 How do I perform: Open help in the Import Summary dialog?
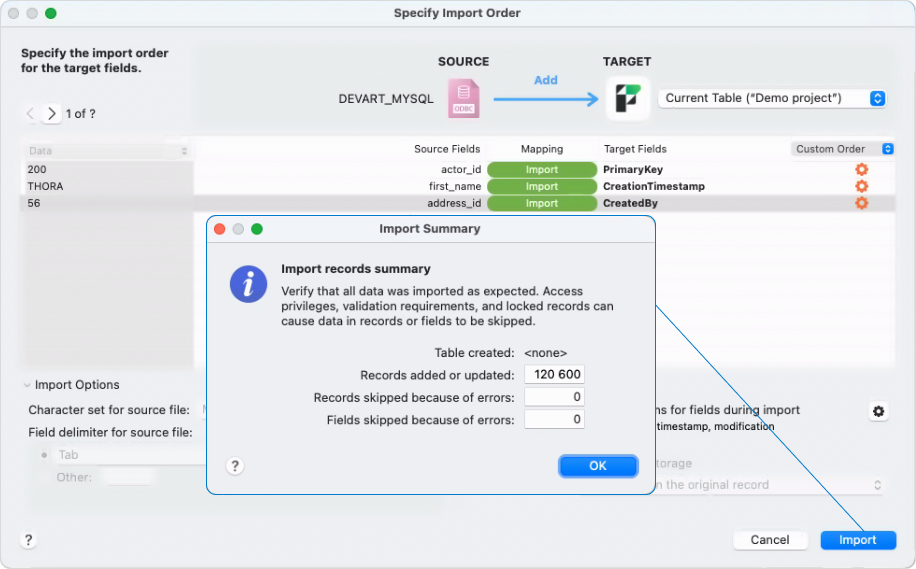point(235,466)
